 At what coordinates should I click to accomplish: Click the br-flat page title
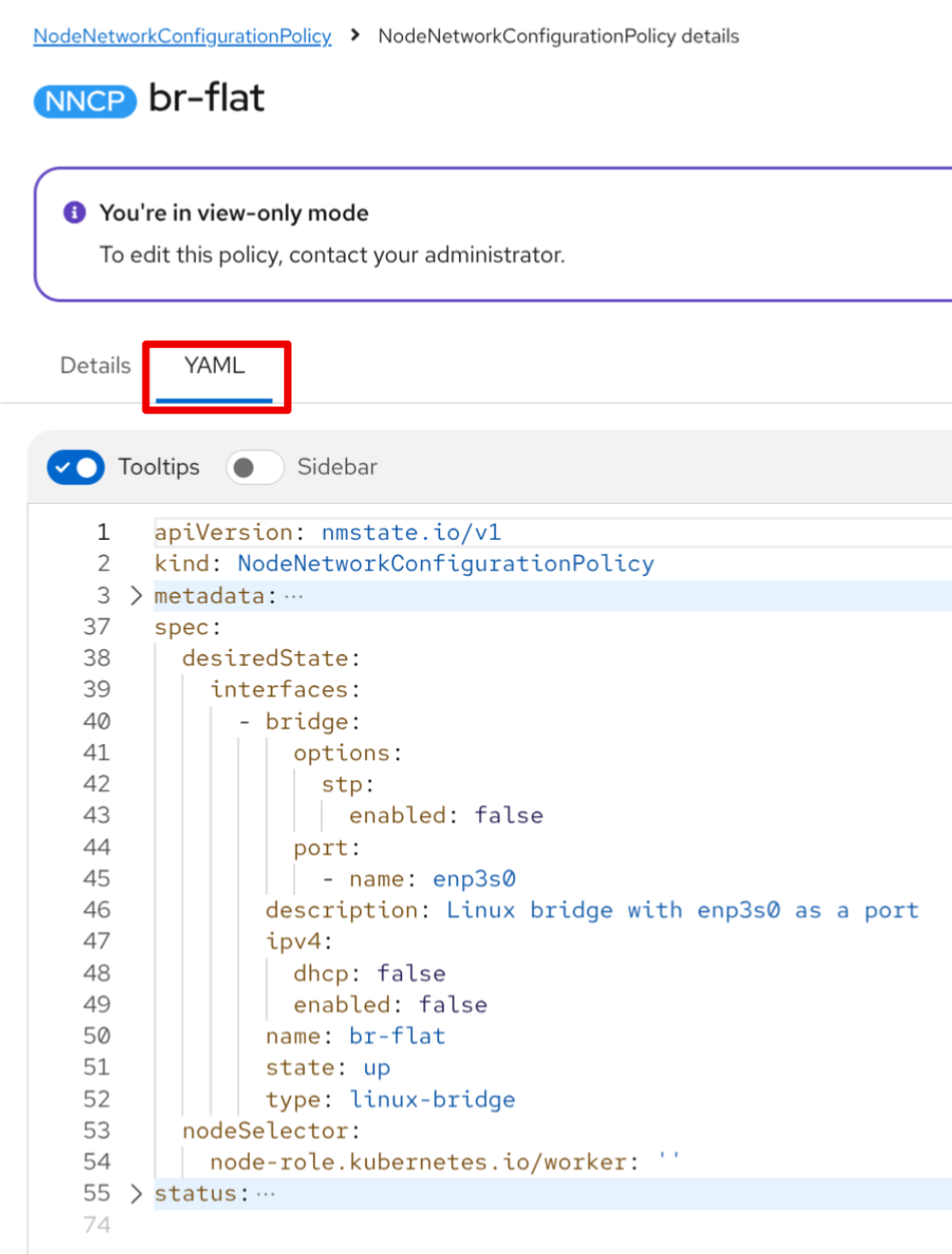(206, 98)
